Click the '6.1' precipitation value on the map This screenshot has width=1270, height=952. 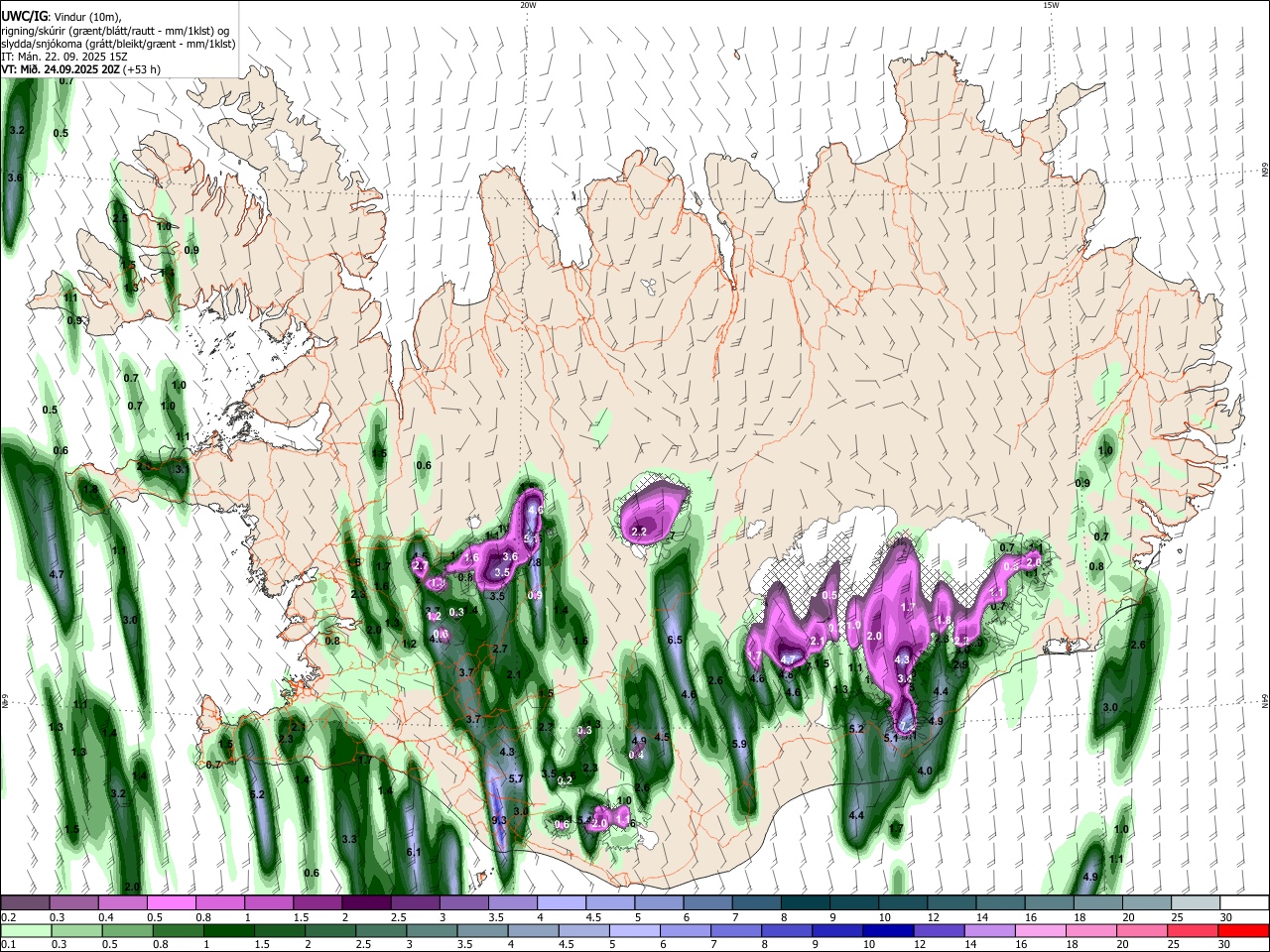point(415,852)
